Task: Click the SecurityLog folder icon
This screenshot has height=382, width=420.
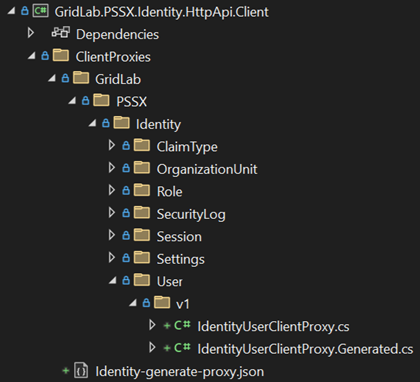Action: (142, 212)
